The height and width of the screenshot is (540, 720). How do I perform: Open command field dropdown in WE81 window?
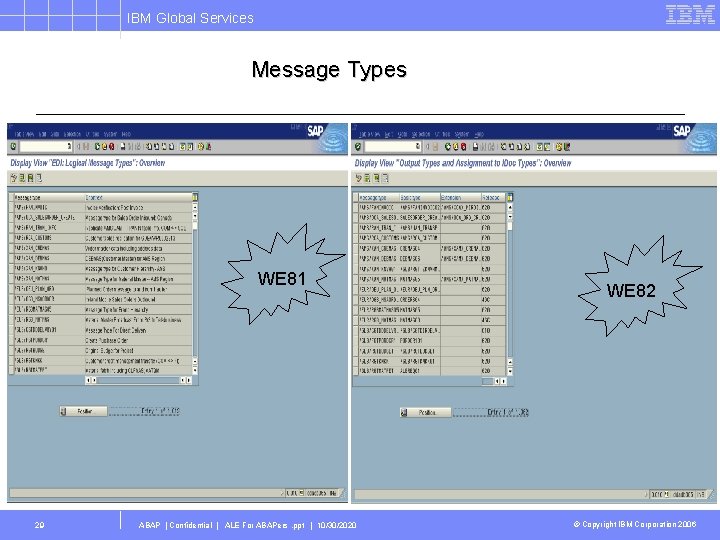(69, 146)
